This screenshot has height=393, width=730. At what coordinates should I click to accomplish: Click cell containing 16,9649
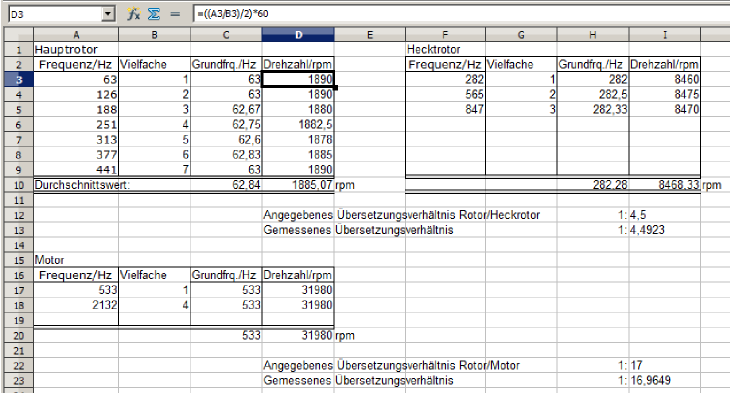click(x=665, y=380)
